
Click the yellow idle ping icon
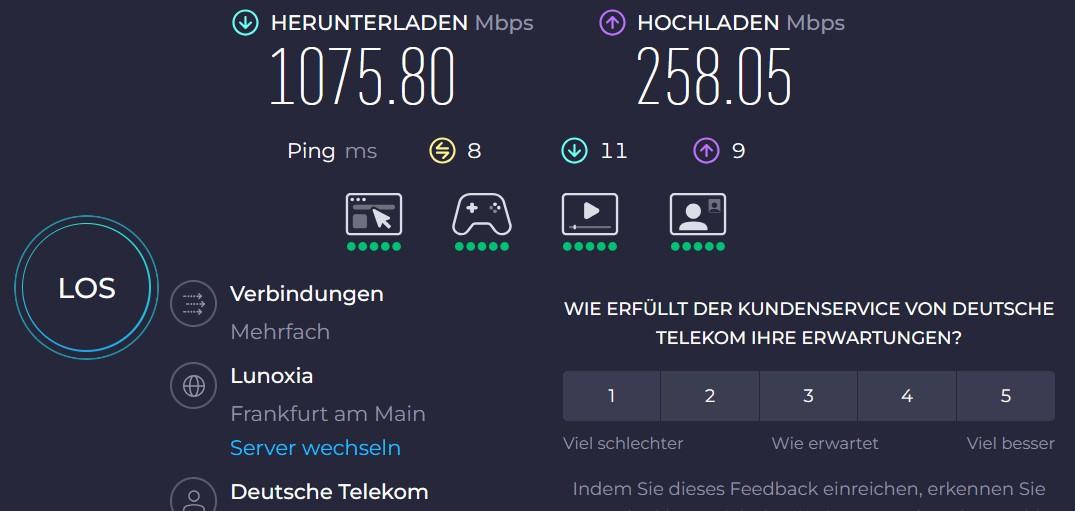pos(442,151)
